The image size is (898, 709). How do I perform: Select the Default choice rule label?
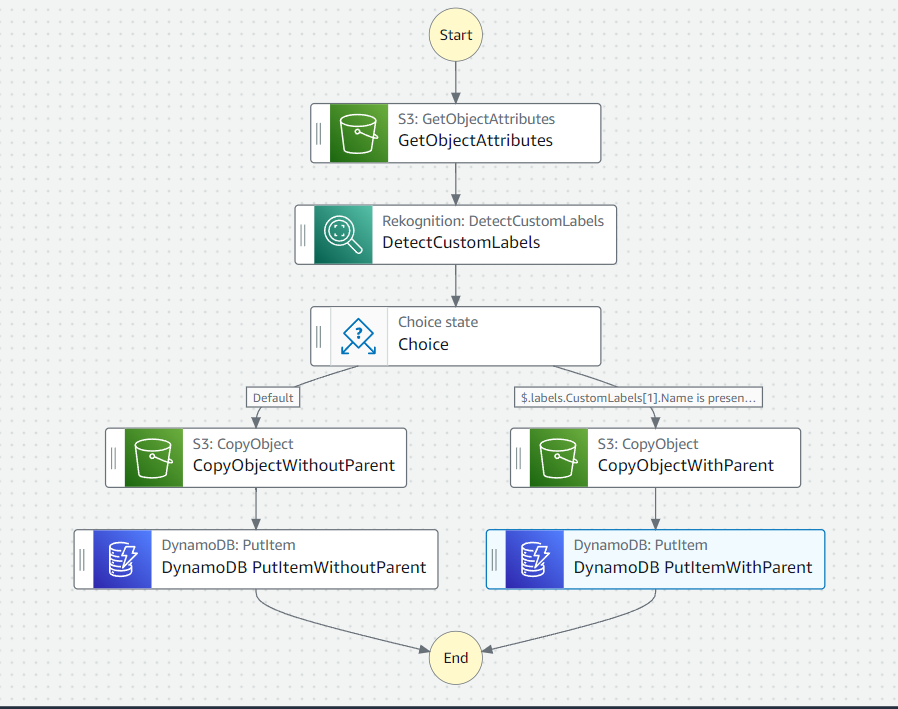[x=273, y=397]
